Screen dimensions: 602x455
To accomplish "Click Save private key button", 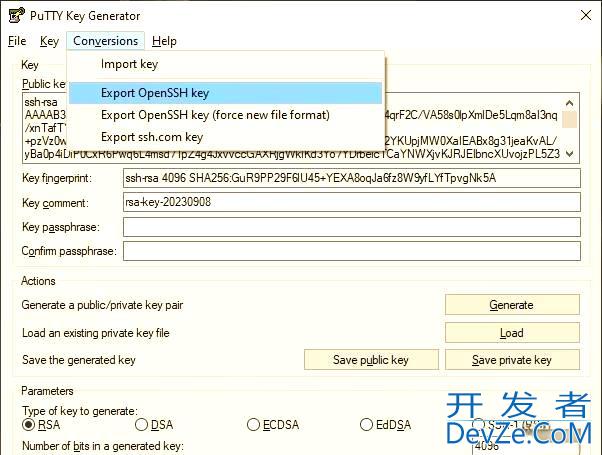I will point(512,360).
